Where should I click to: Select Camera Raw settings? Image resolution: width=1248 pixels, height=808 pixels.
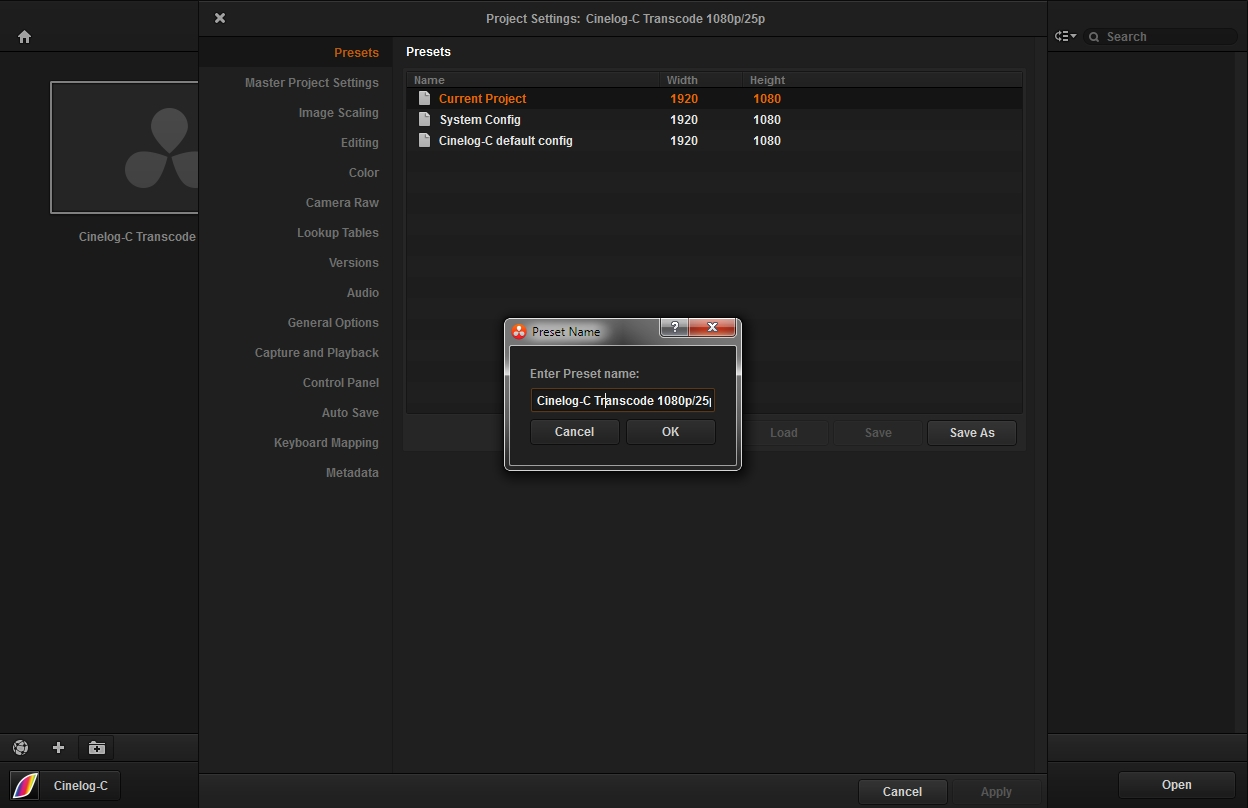(x=342, y=202)
